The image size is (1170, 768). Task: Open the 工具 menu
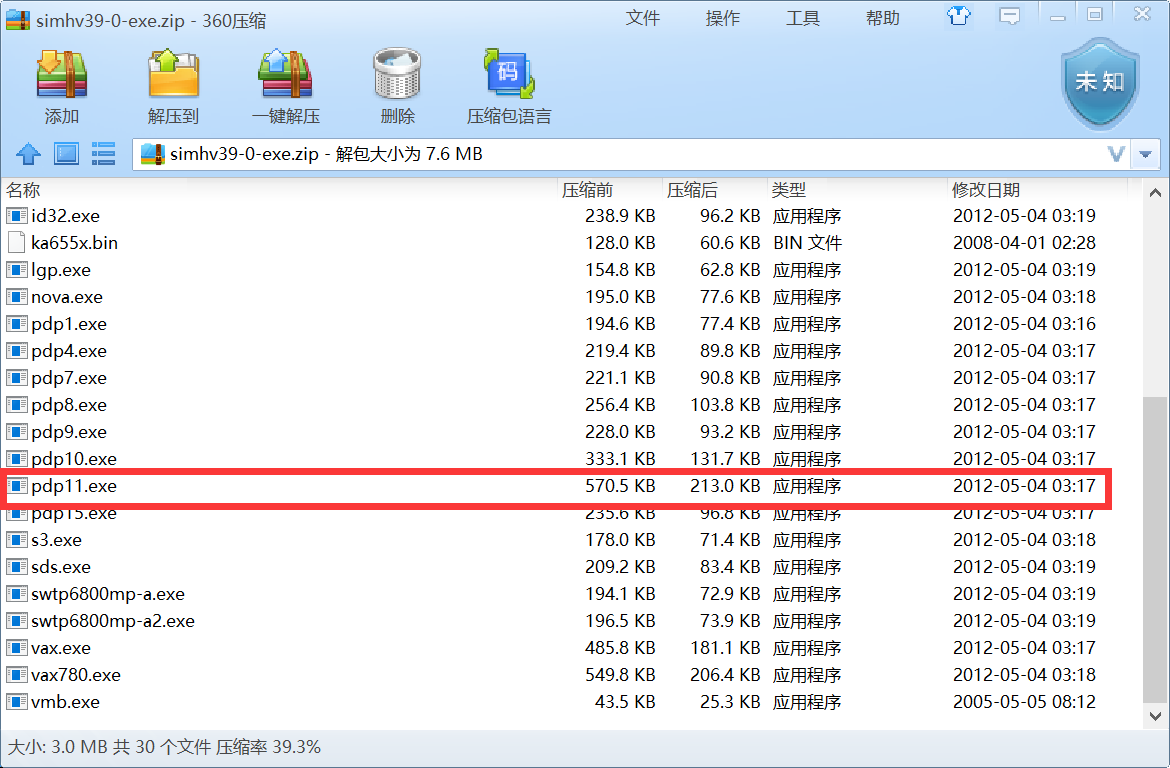pos(803,18)
